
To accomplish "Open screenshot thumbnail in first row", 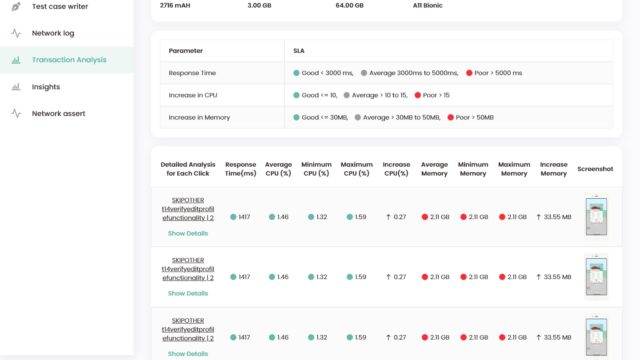I will (596, 216).
